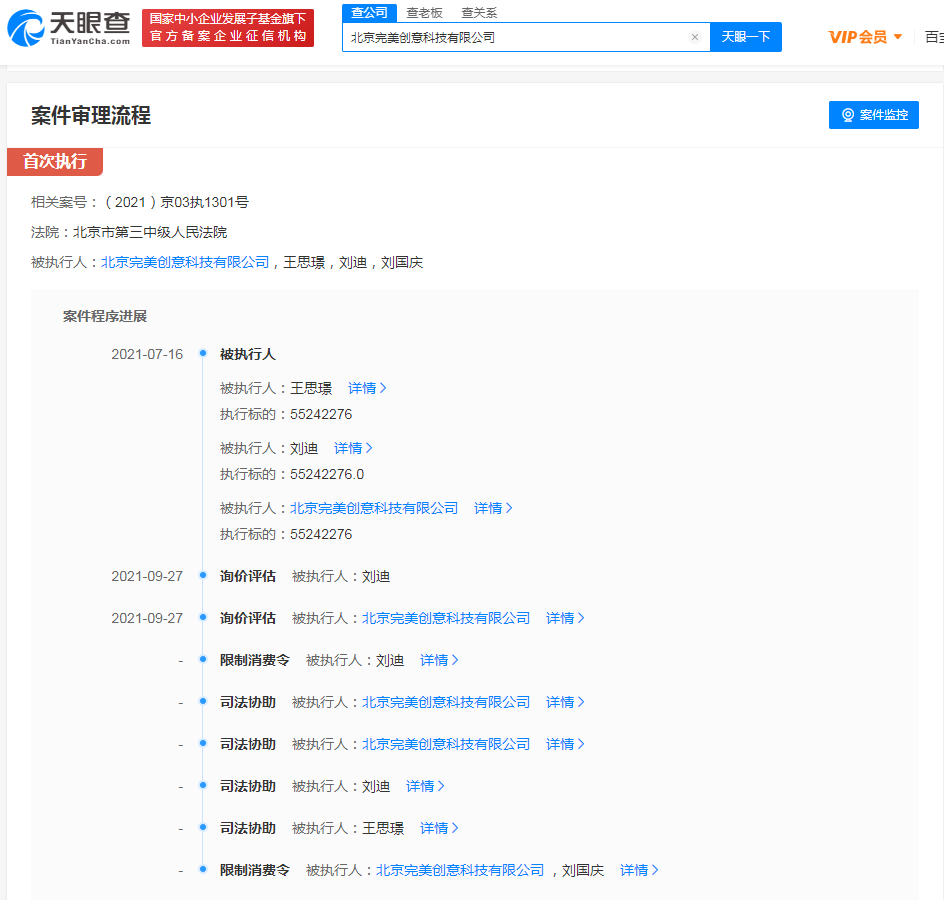Screen dimensions: 944x900
Task: Switch to the 查关系 tab
Action: click(479, 13)
